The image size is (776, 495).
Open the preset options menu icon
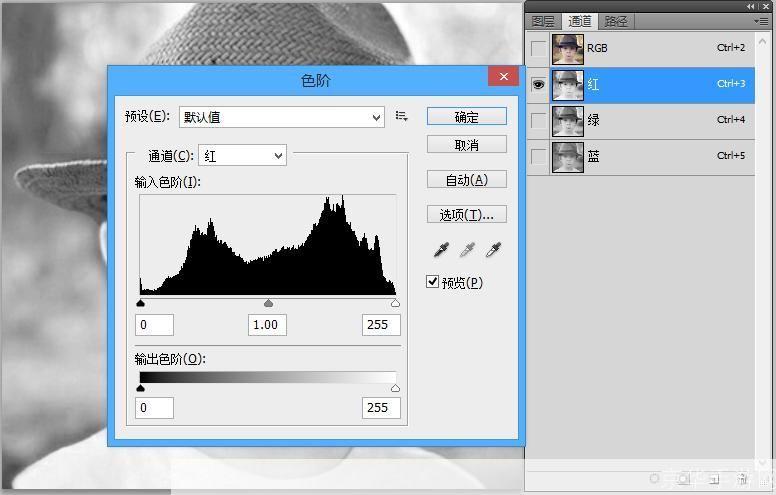pyautogui.click(x=401, y=116)
